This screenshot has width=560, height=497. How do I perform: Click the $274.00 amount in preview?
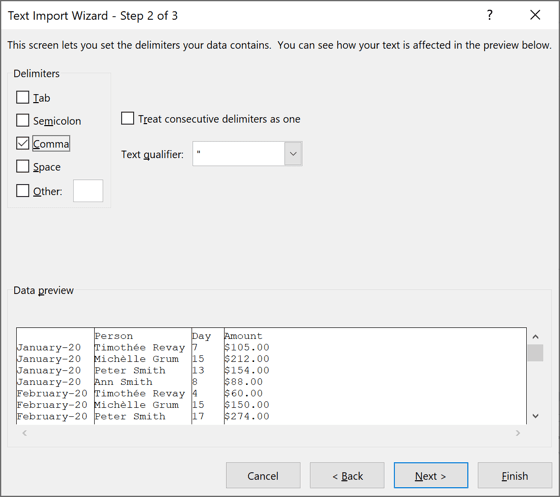click(247, 416)
